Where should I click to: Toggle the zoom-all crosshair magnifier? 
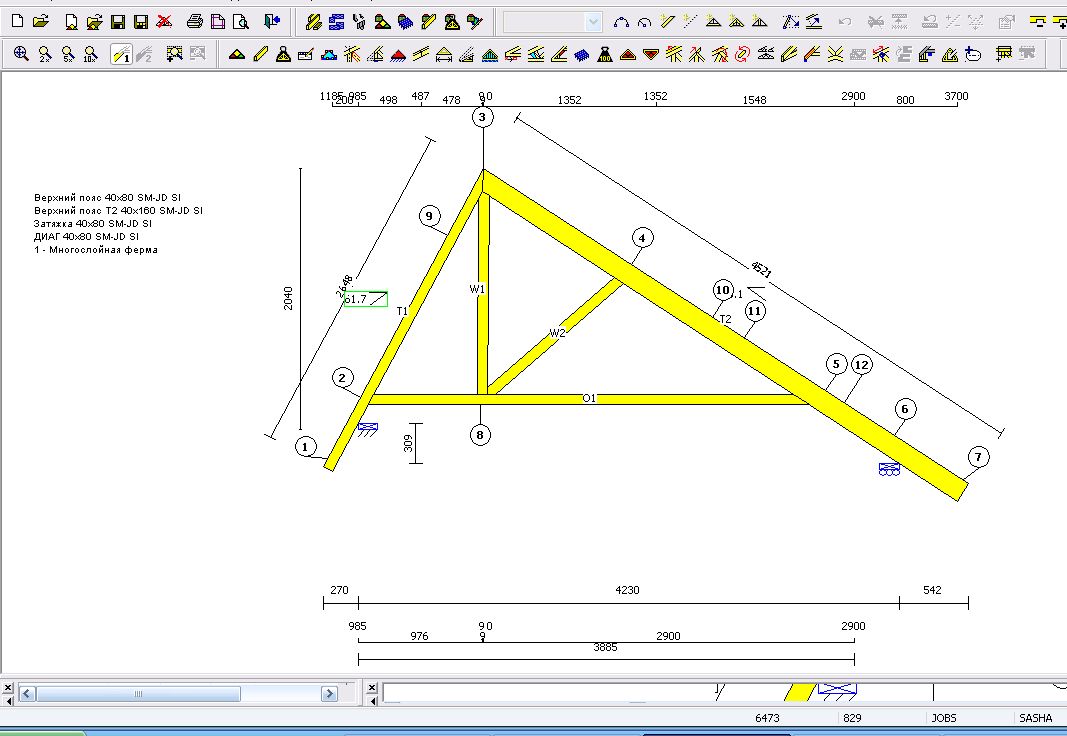[21, 54]
